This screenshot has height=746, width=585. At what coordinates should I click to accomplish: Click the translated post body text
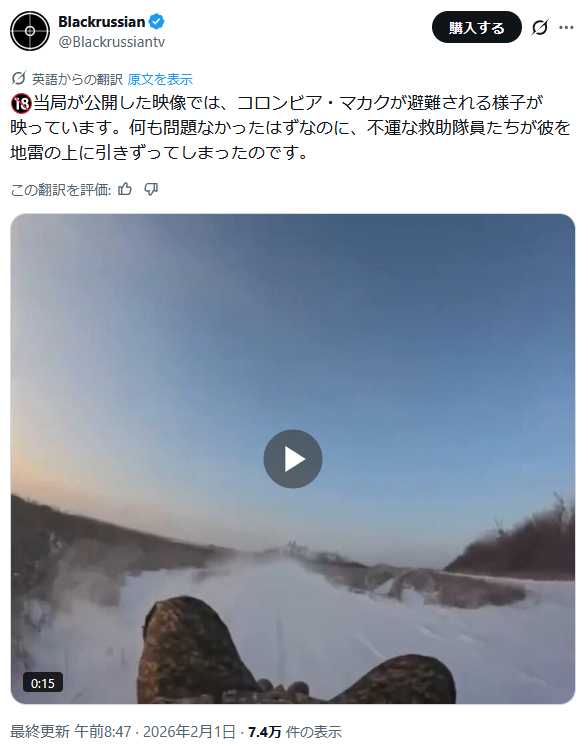(x=290, y=128)
